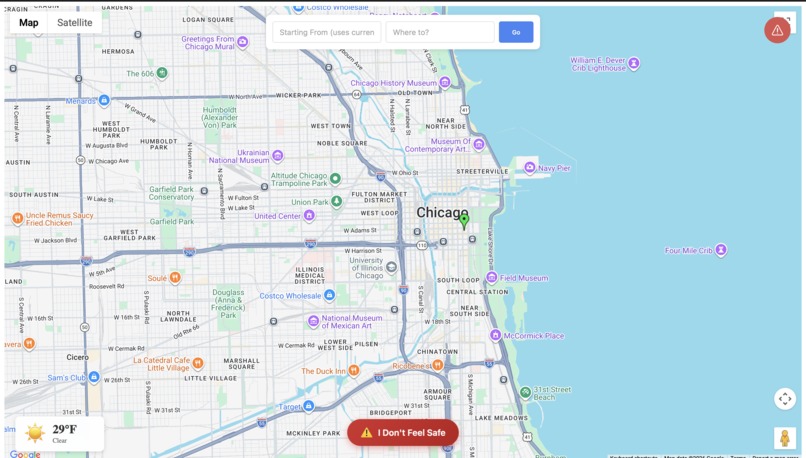Select the Field Museum marker icon

[491, 278]
